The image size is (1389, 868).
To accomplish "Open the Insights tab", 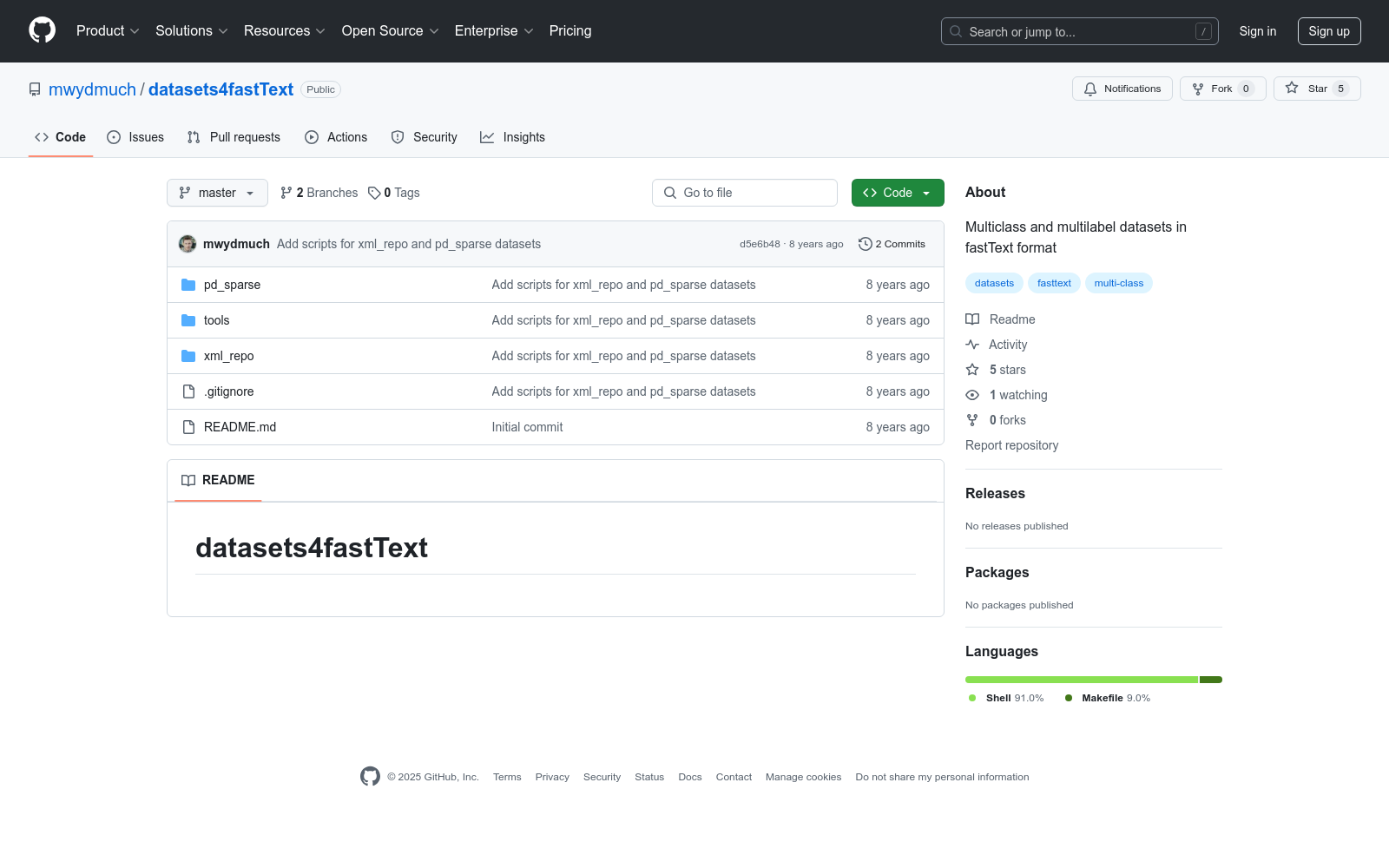I will coord(513,137).
